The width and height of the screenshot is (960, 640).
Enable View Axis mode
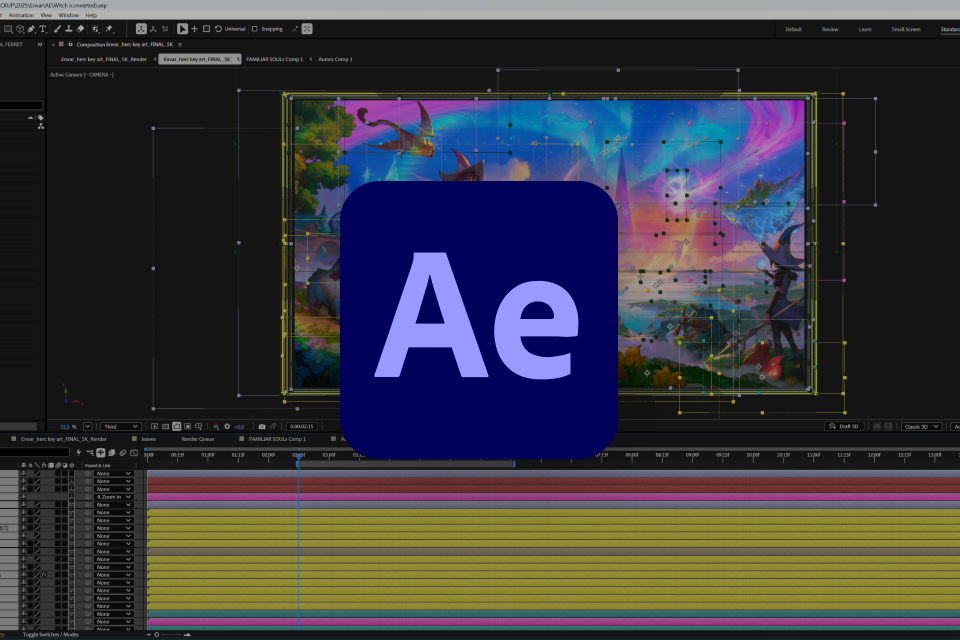click(165, 29)
